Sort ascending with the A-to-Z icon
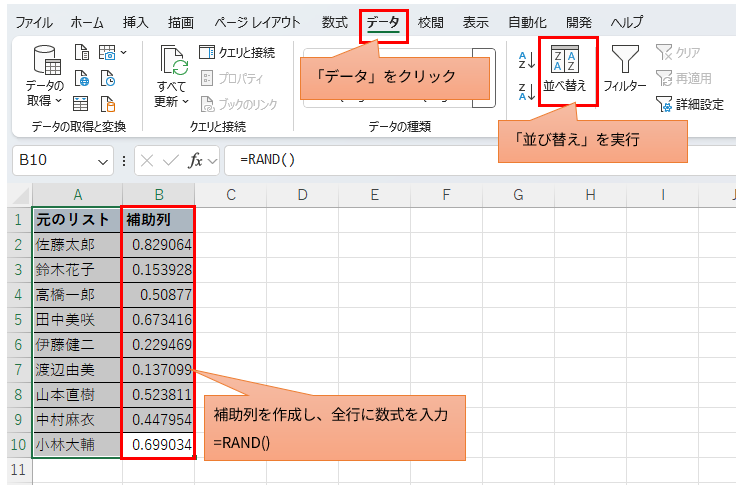740x496 pixels. coord(526,60)
